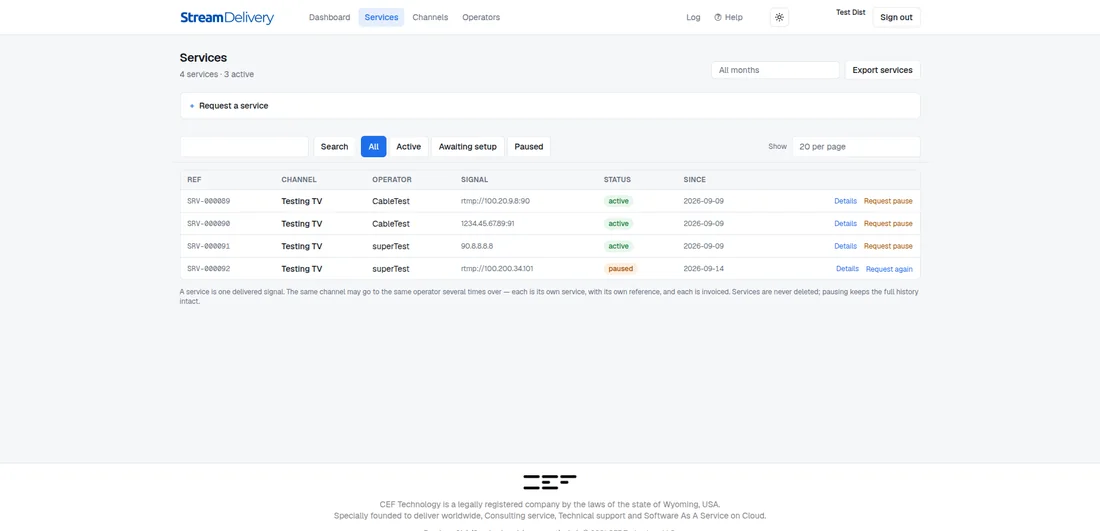The width and height of the screenshot is (1100, 531).
Task: Click the 4 services · 3 active summary
Action: (217, 74)
